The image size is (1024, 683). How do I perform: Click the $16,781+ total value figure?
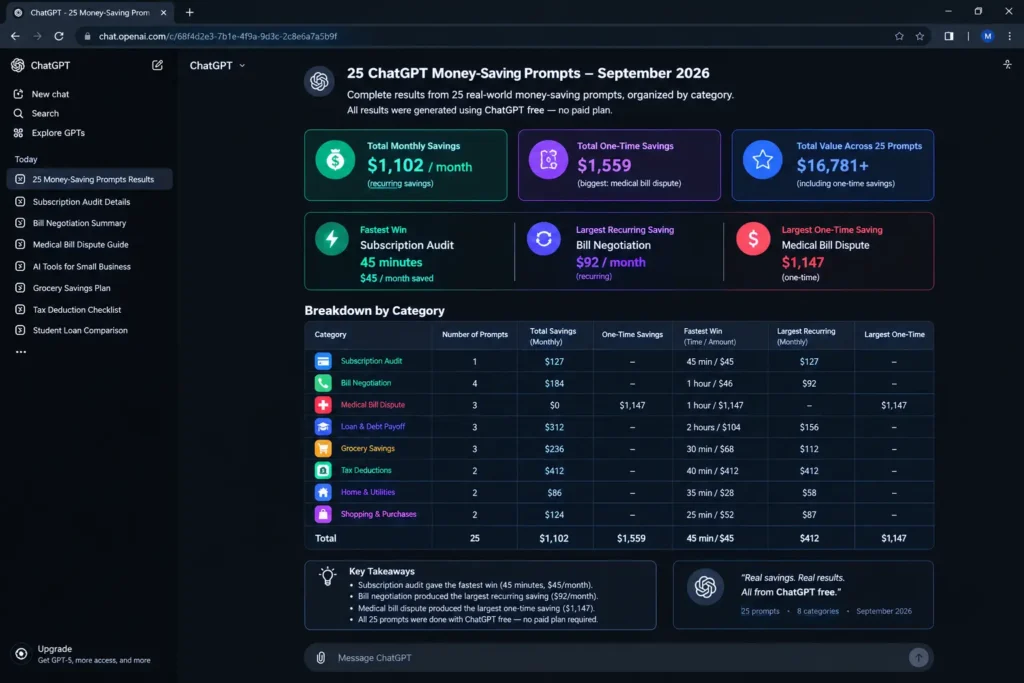tap(833, 166)
